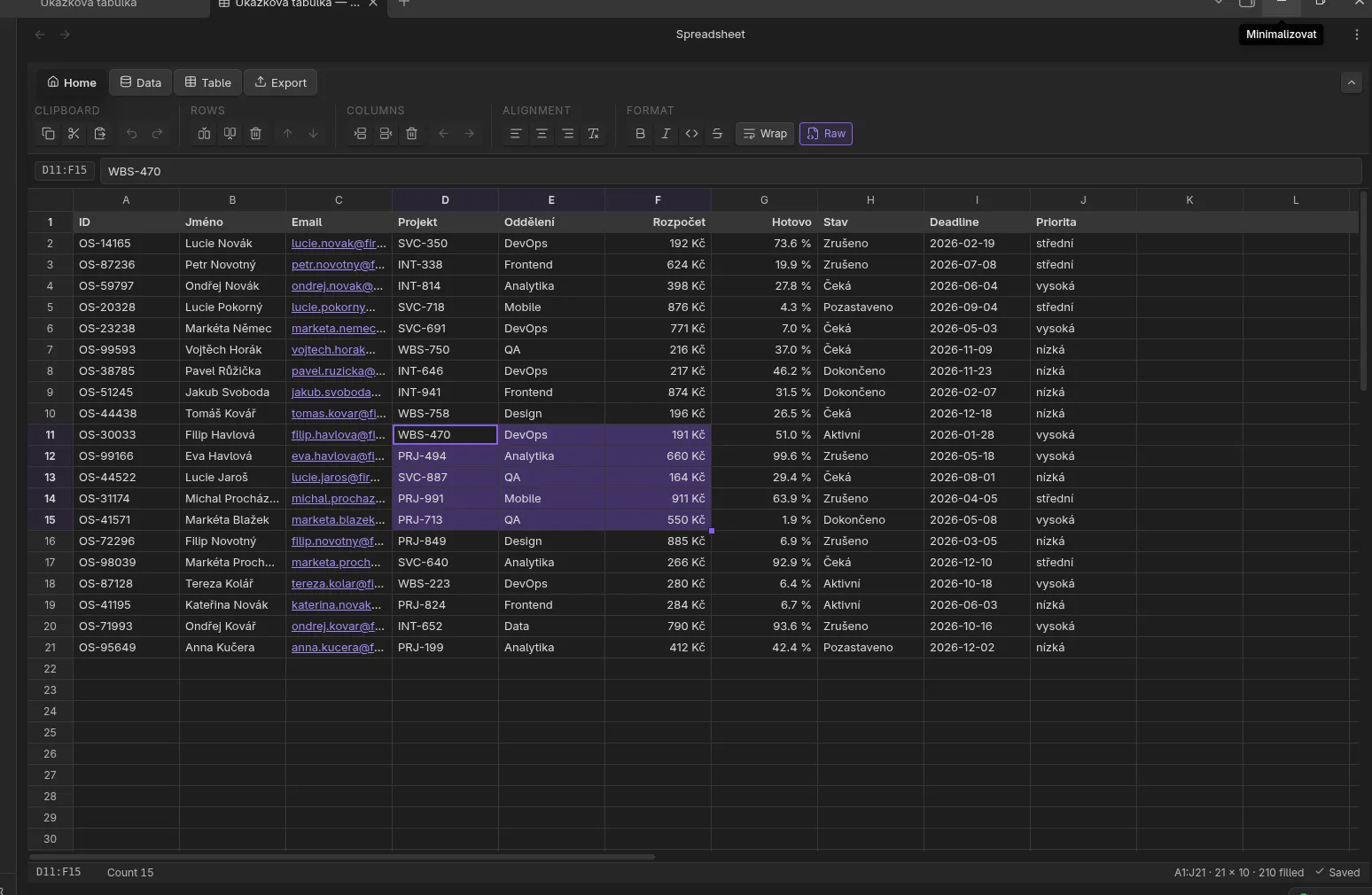The width and height of the screenshot is (1372, 895).
Task: Click the Copy icon in Clipboard
Action: (x=48, y=134)
